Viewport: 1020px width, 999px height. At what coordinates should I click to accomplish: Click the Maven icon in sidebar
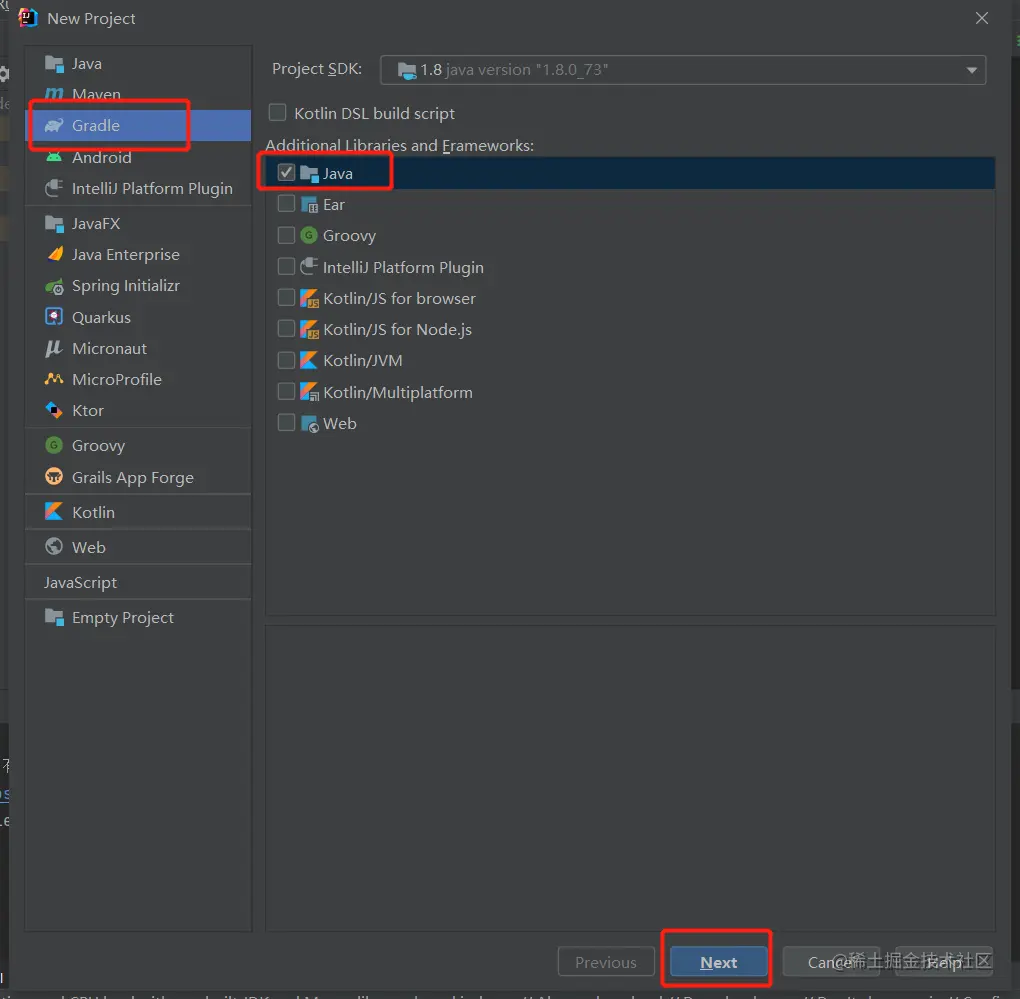tap(54, 94)
